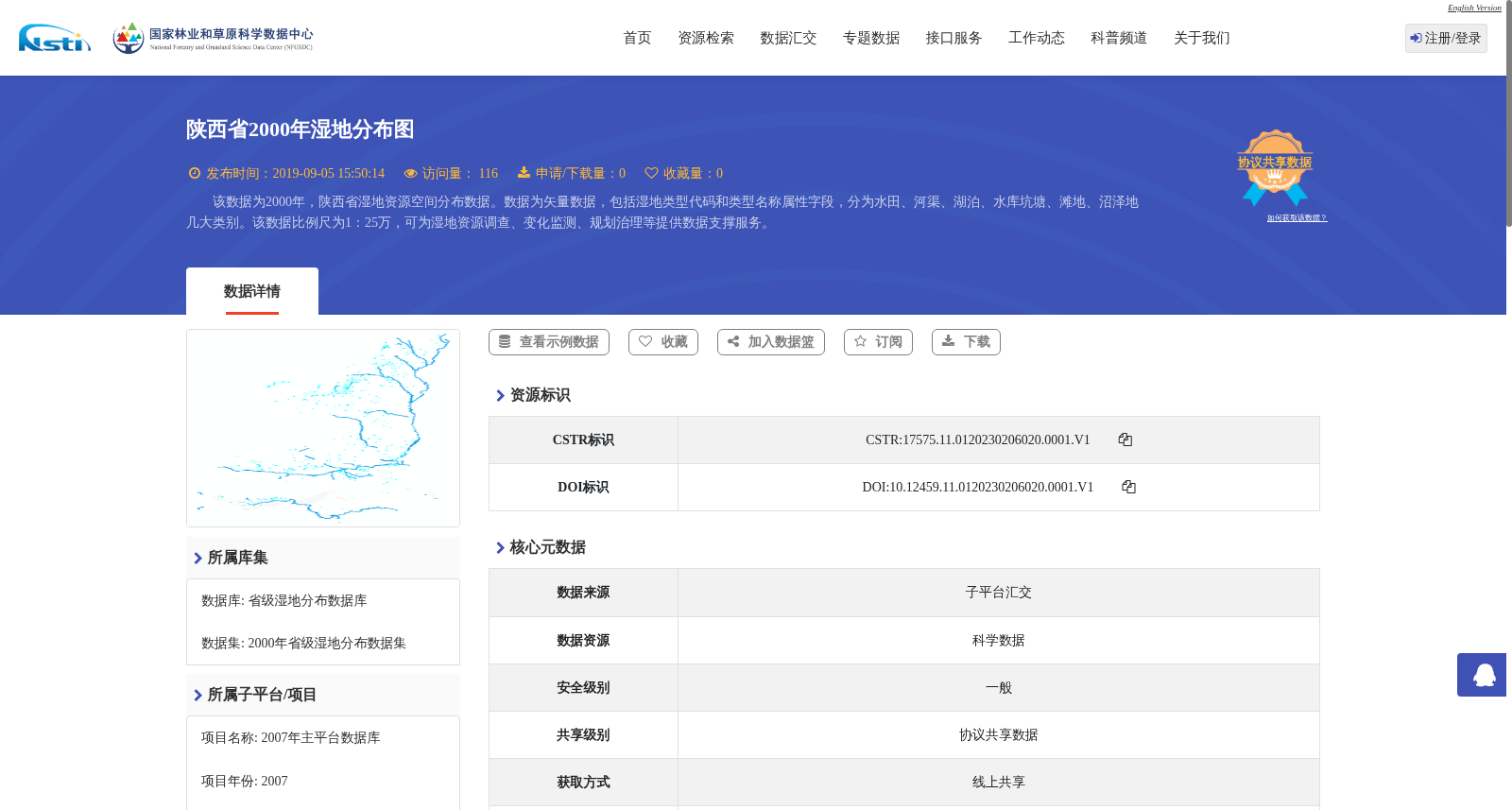
Task: Copy the CSTR identifier with the copy icon
Action: (1125, 439)
